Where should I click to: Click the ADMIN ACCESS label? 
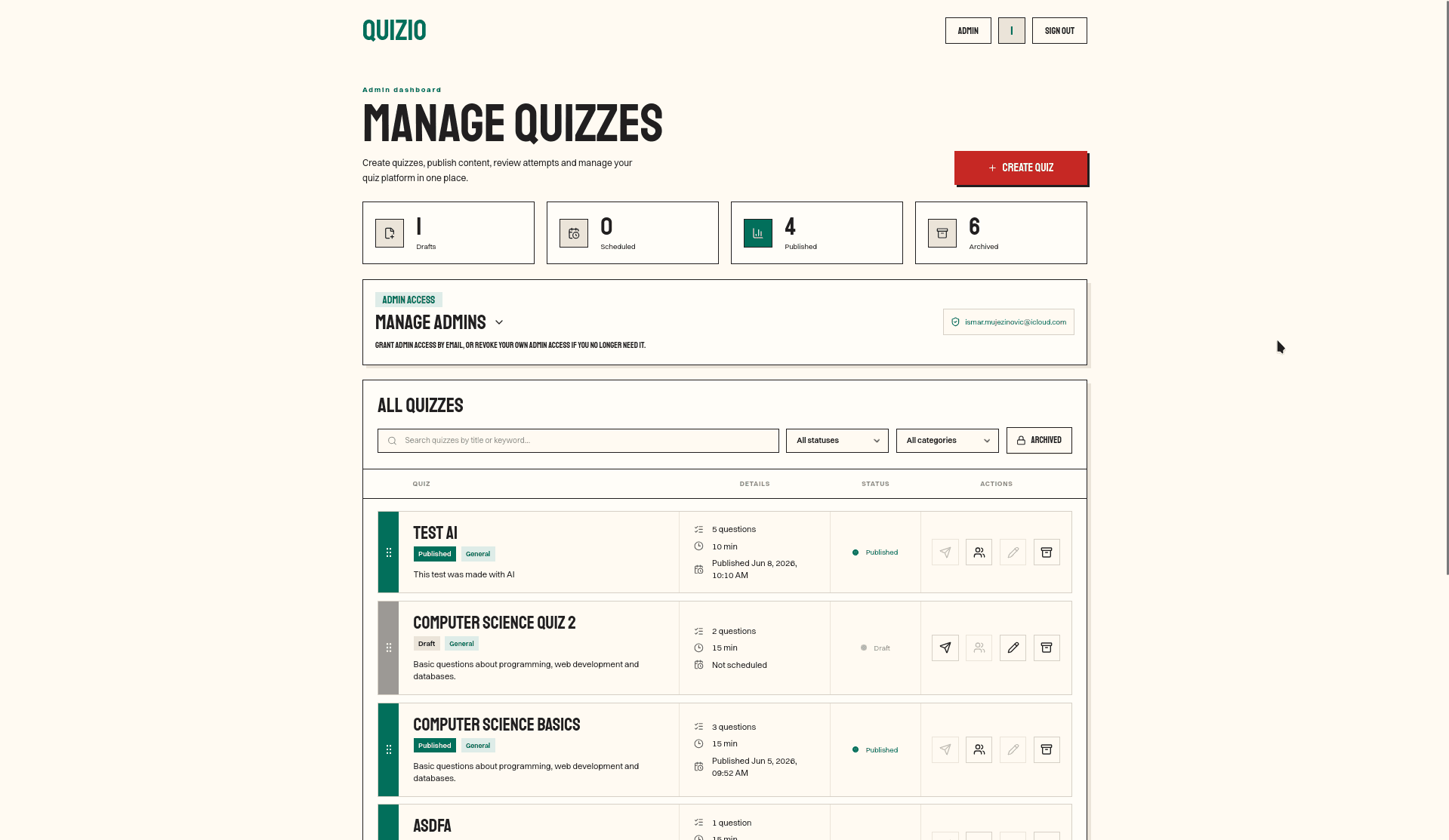coord(408,300)
